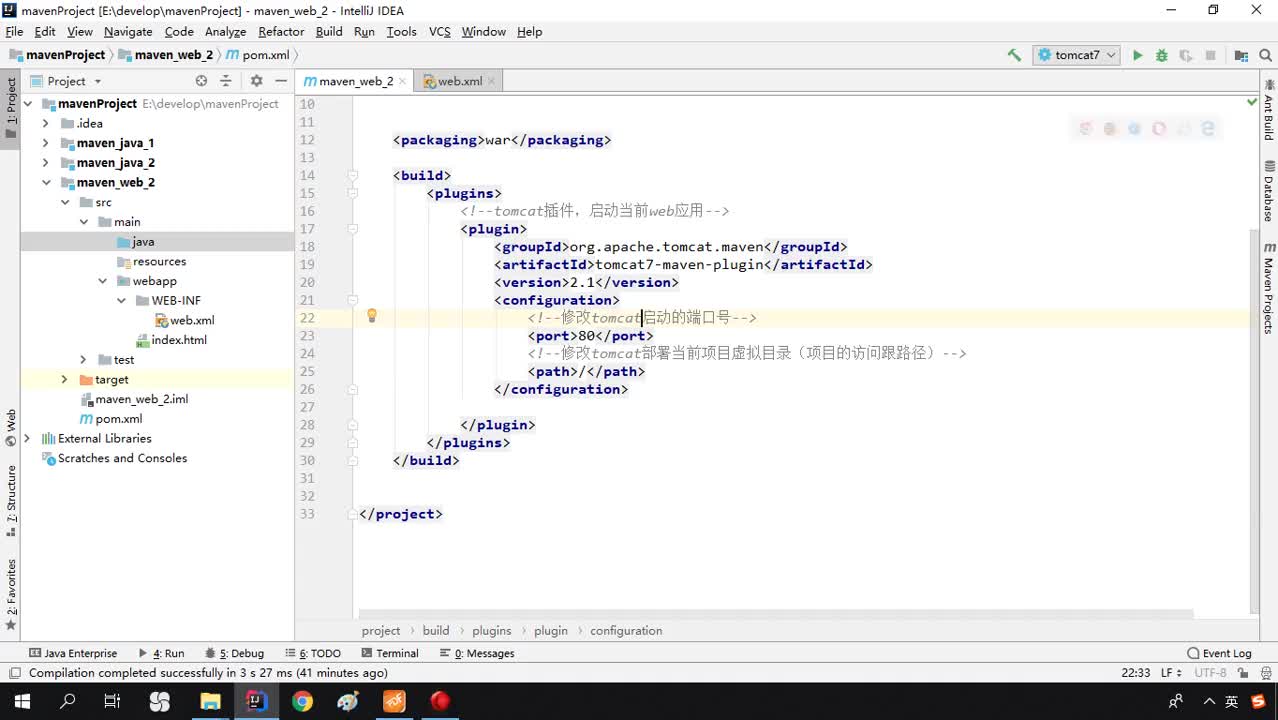Click UTF-8 encoding in status bar
The height and width of the screenshot is (720, 1278).
(1210, 673)
